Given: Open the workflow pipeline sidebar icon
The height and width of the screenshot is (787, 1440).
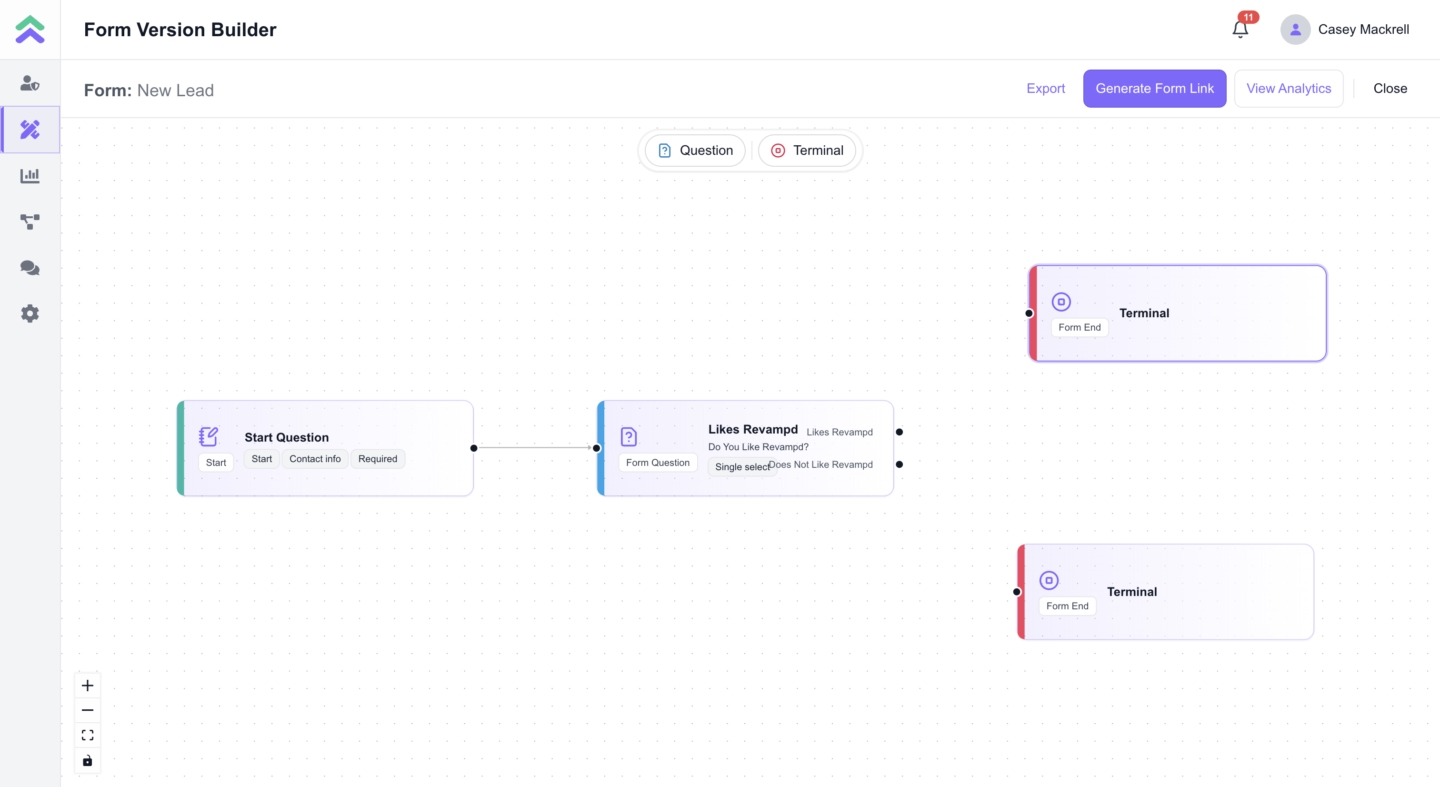Looking at the screenshot, I should [30, 222].
